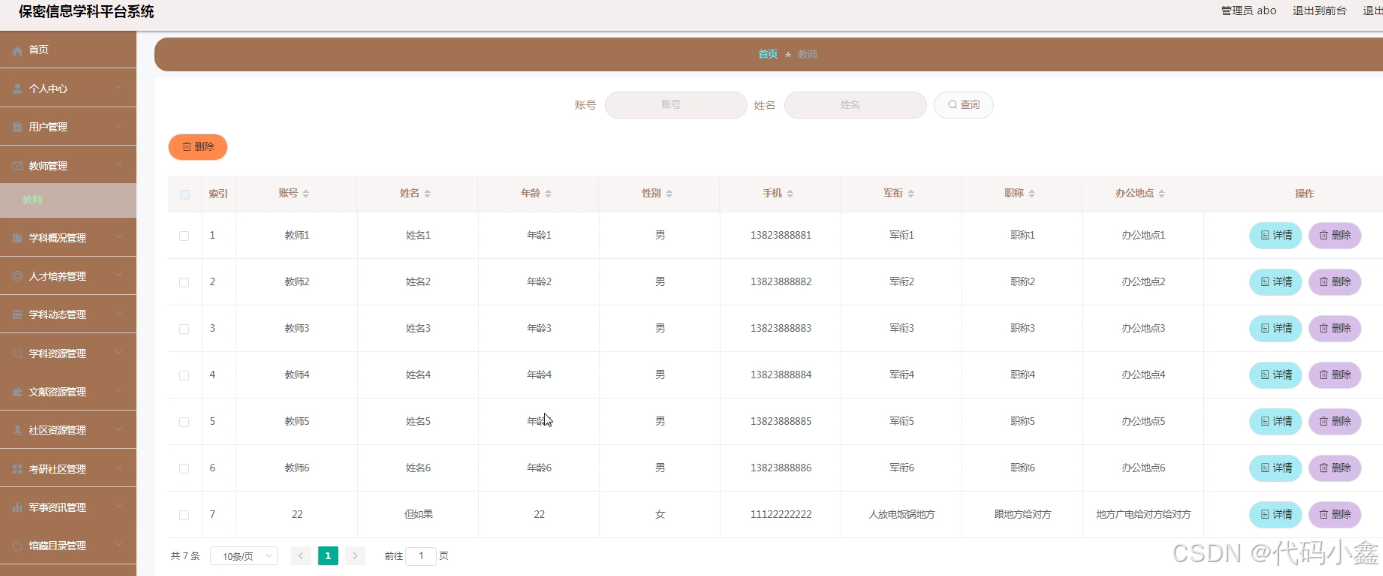
Task: Open 详情 for row 教师3
Action: click(1275, 328)
